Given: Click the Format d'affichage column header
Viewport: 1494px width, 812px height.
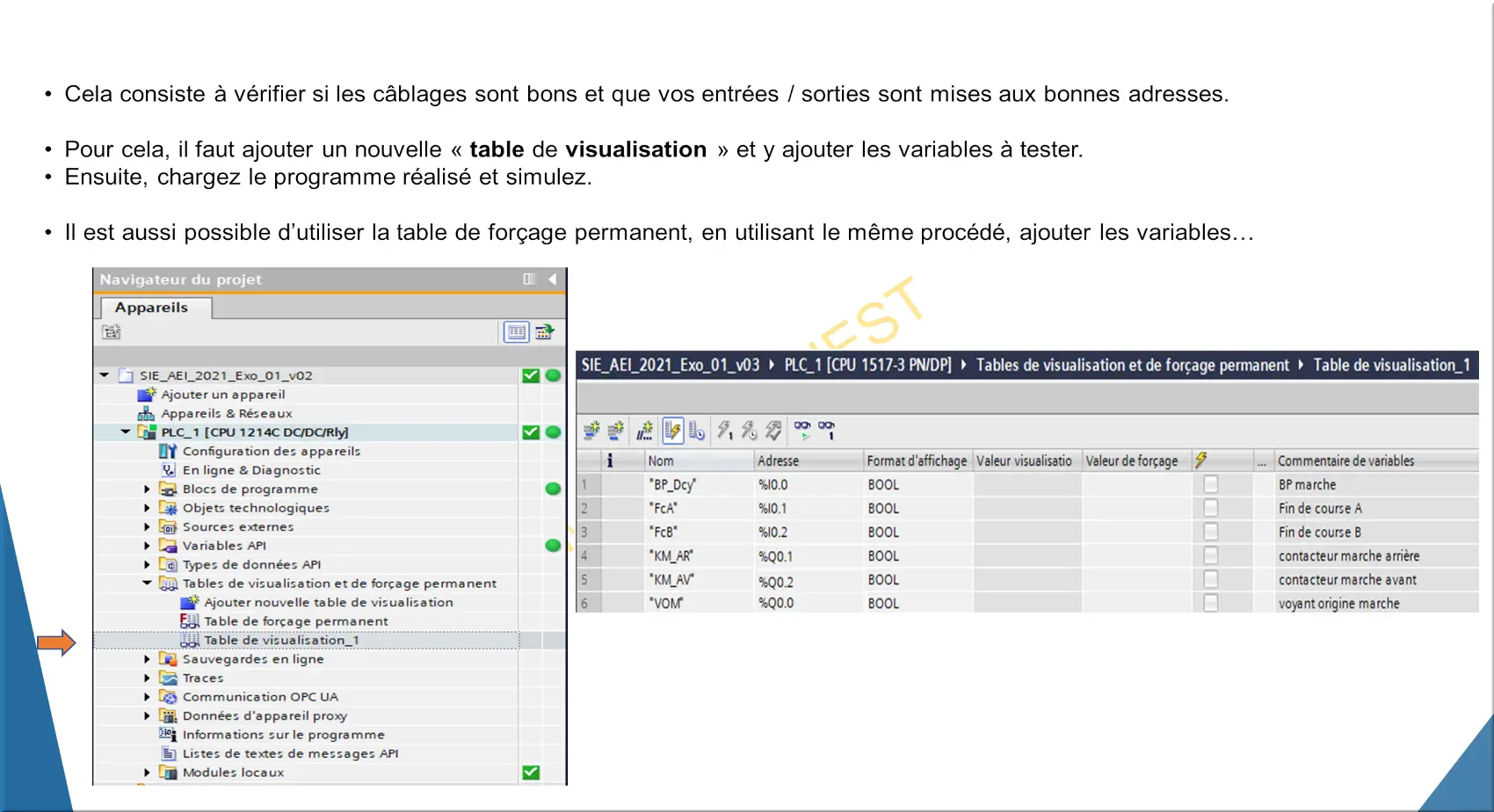Looking at the screenshot, I should [x=917, y=460].
